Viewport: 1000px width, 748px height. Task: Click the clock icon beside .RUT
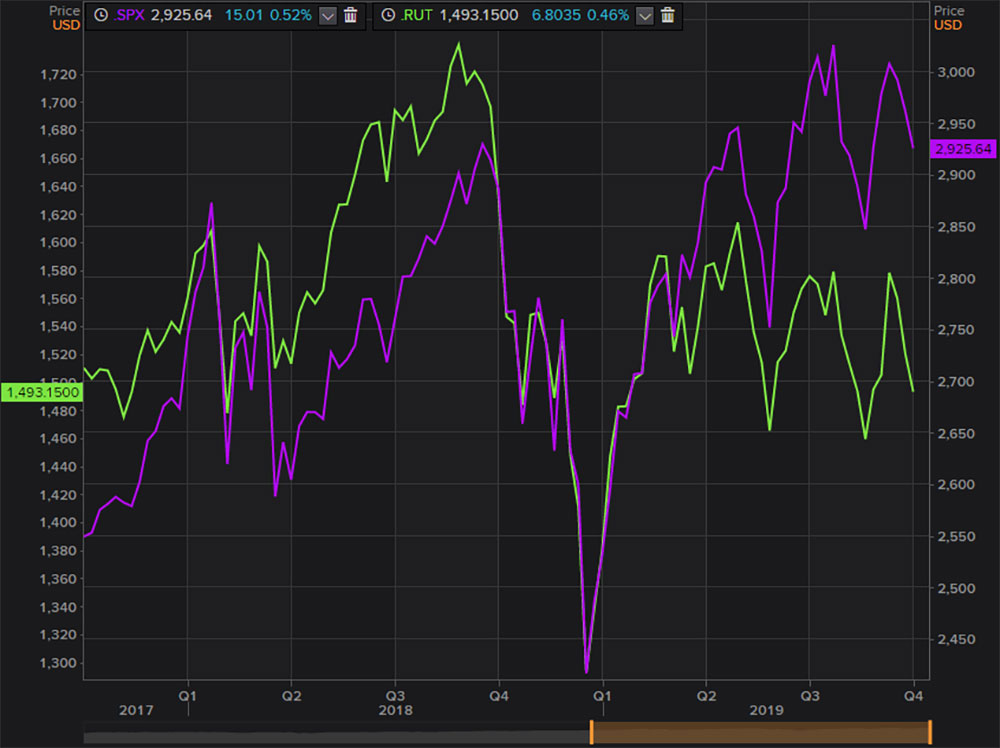(x=388, y=15)
